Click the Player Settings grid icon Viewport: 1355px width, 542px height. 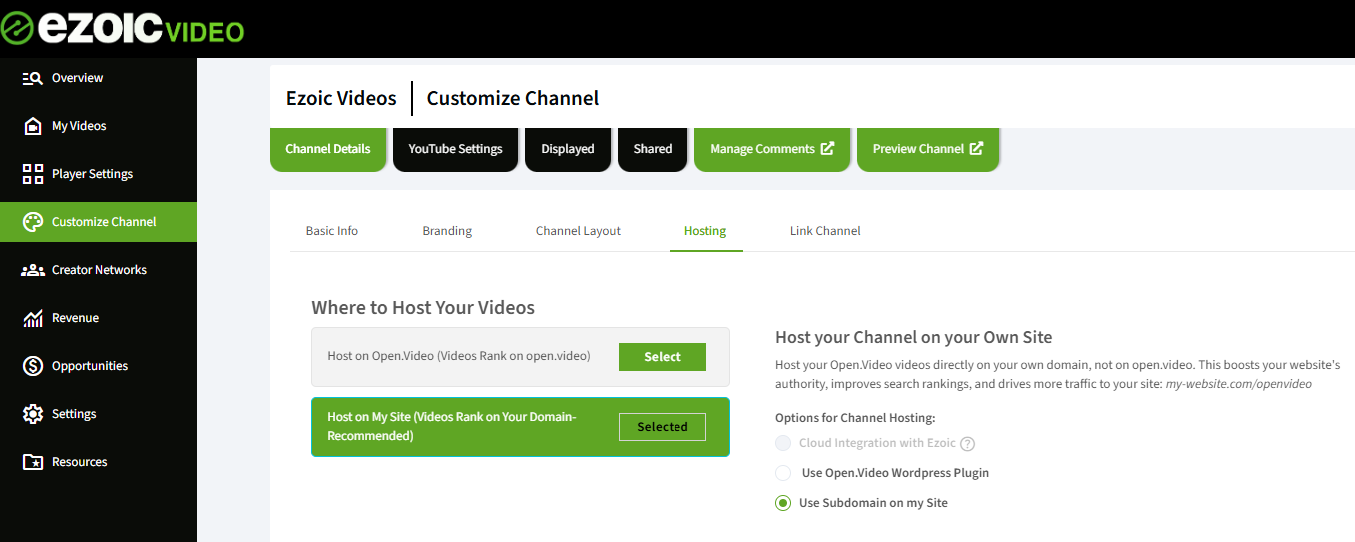coord(33,174)
